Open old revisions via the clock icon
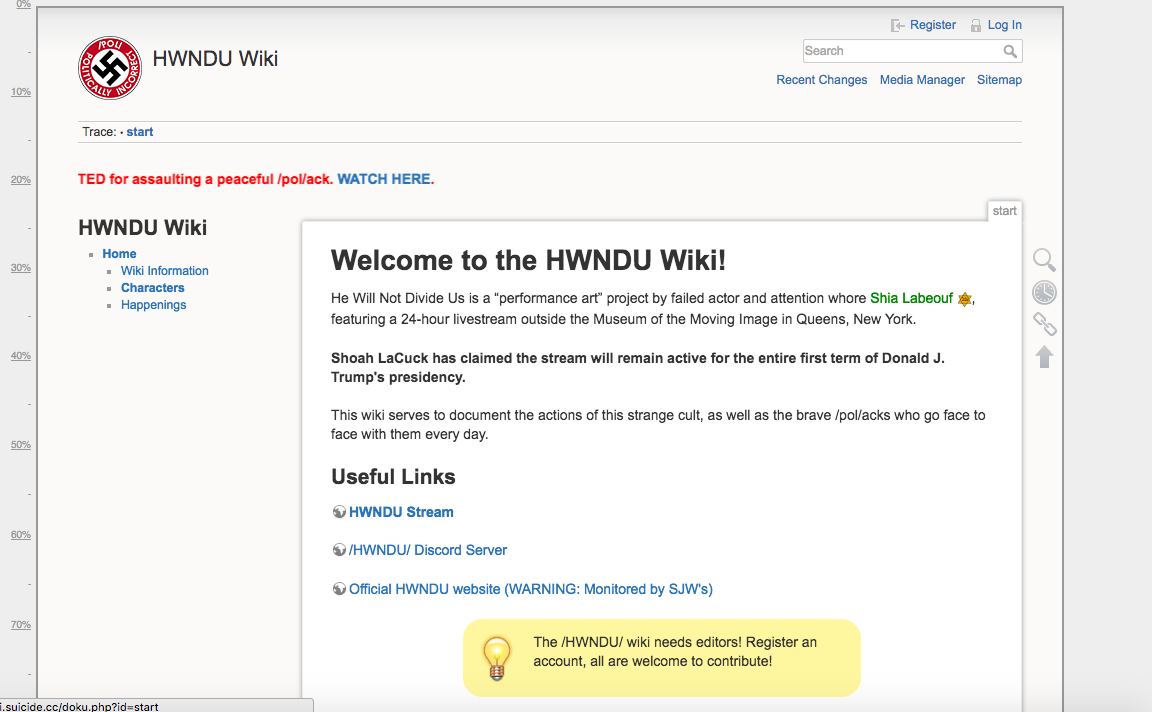 click(x=1044, y=292)
